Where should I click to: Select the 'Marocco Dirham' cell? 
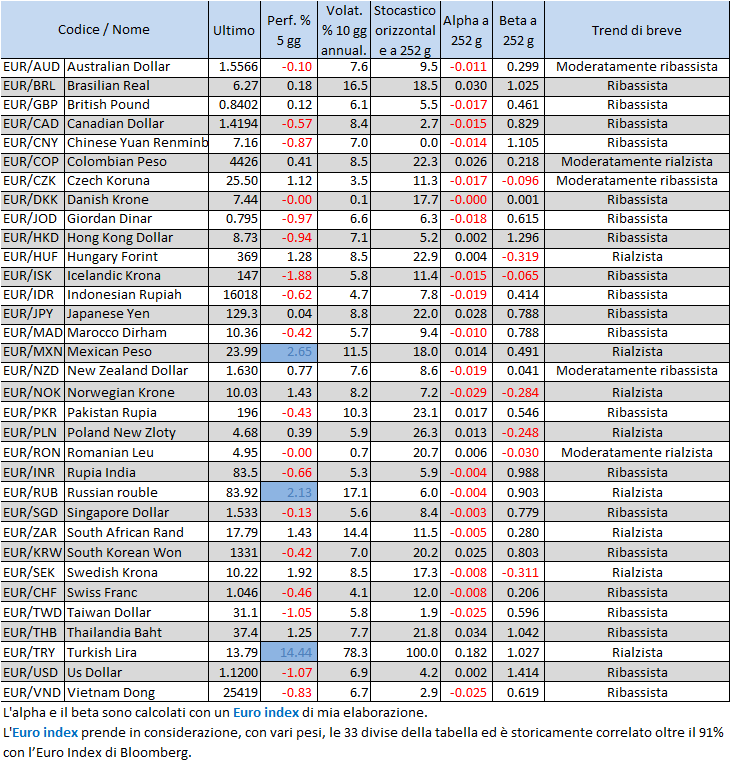click(137, 332)
